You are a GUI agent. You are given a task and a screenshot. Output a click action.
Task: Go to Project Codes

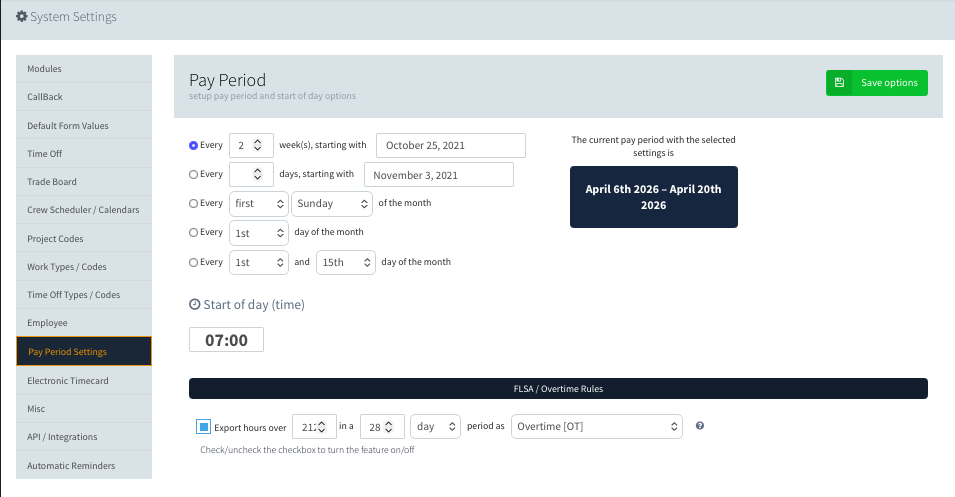[x=84, y=239]
